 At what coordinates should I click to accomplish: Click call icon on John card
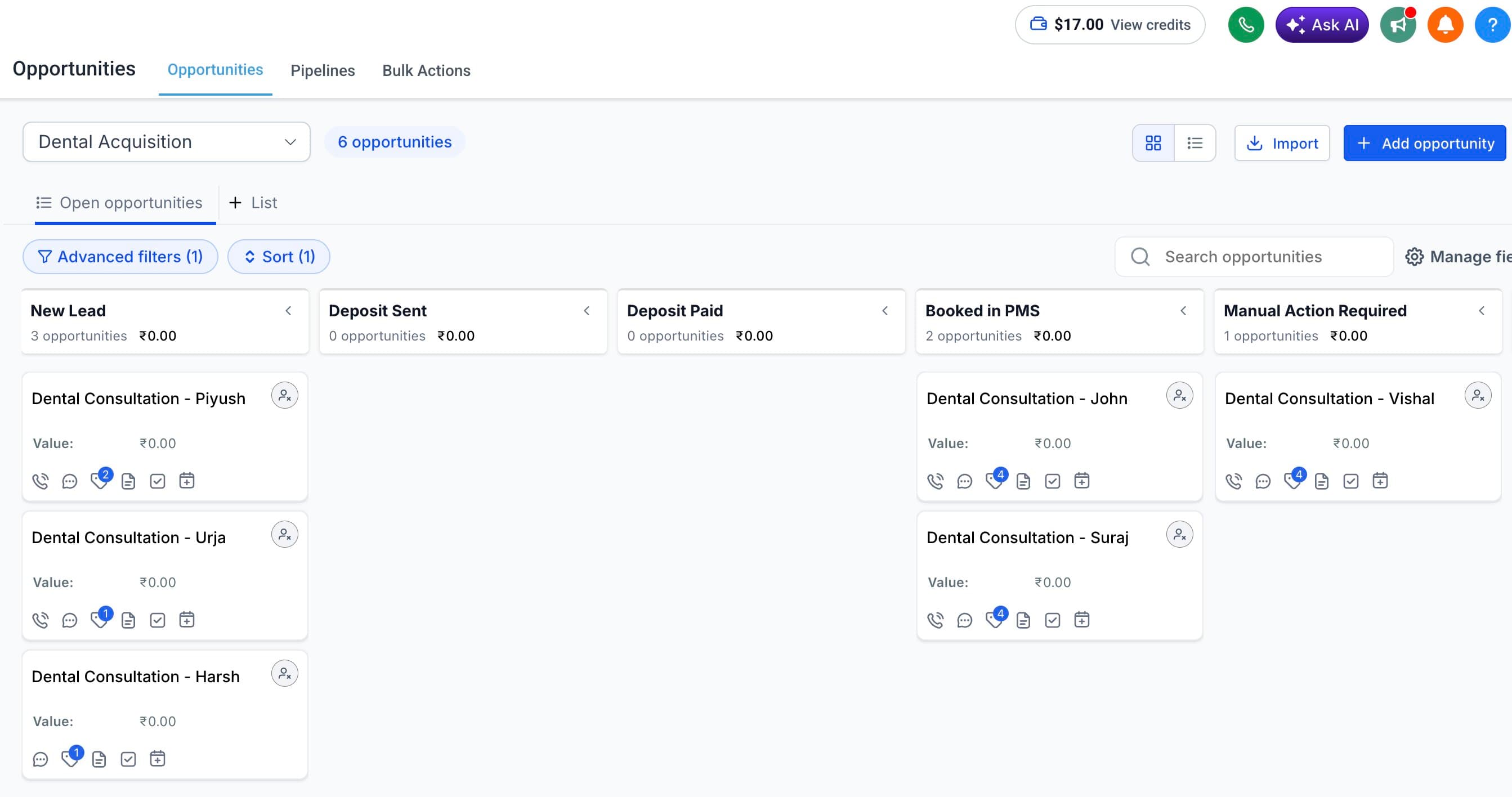click(936, 481)
